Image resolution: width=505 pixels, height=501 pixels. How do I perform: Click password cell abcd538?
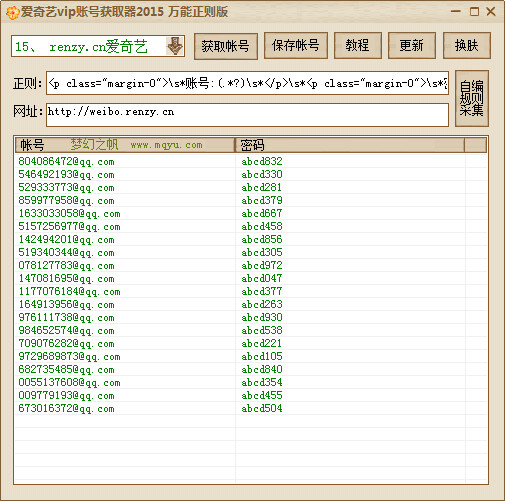[x=262, y=330]
